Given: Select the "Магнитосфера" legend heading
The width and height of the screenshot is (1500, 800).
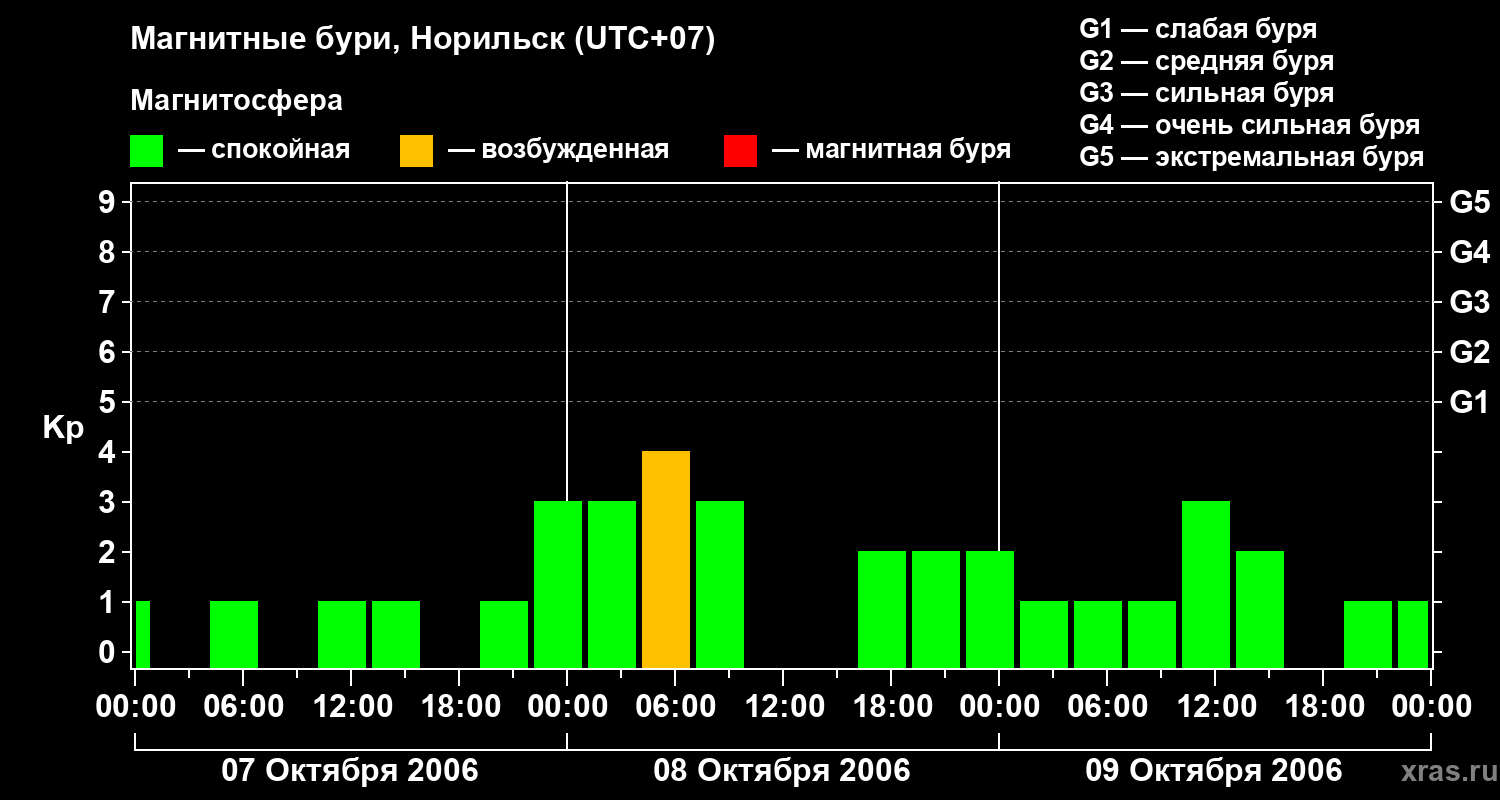Looking at the screenshot, I should click(x=236, y=101).
